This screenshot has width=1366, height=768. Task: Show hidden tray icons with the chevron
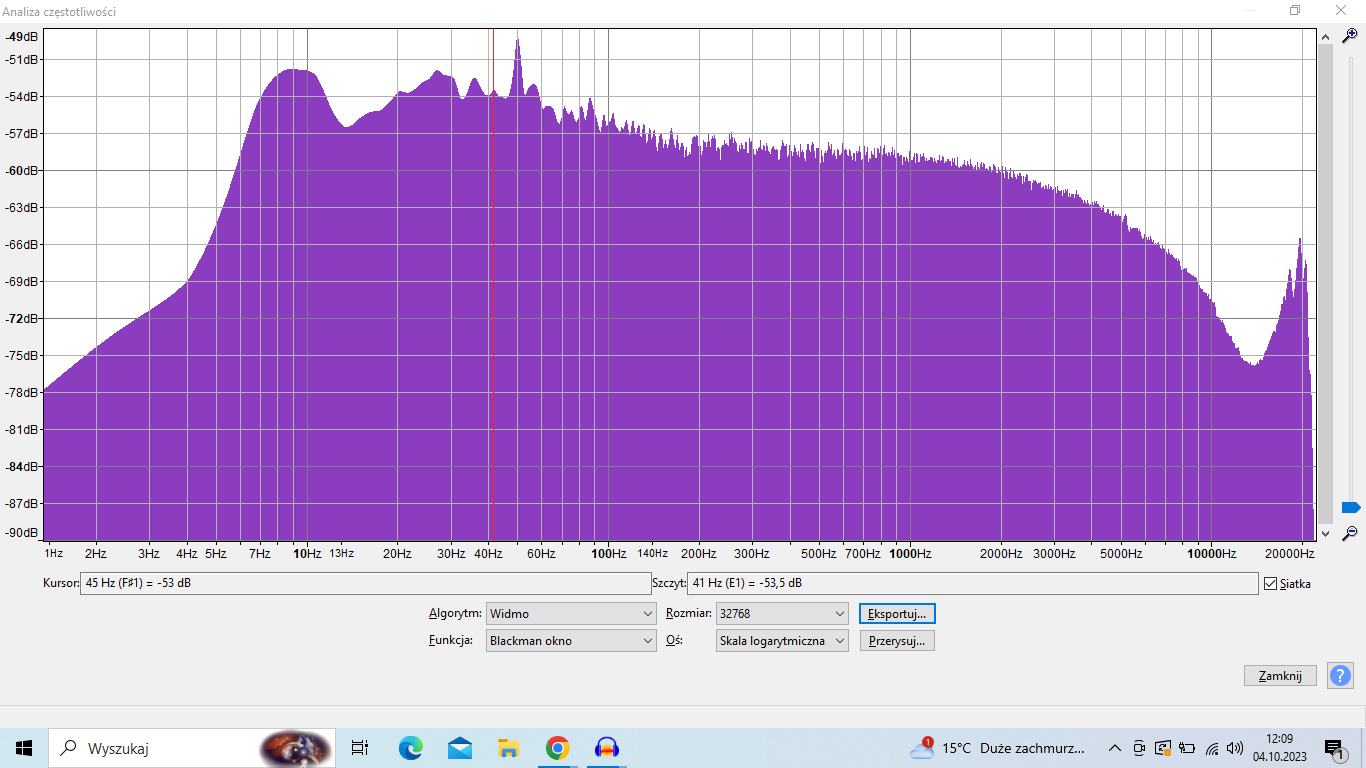tap(1115, 748)
